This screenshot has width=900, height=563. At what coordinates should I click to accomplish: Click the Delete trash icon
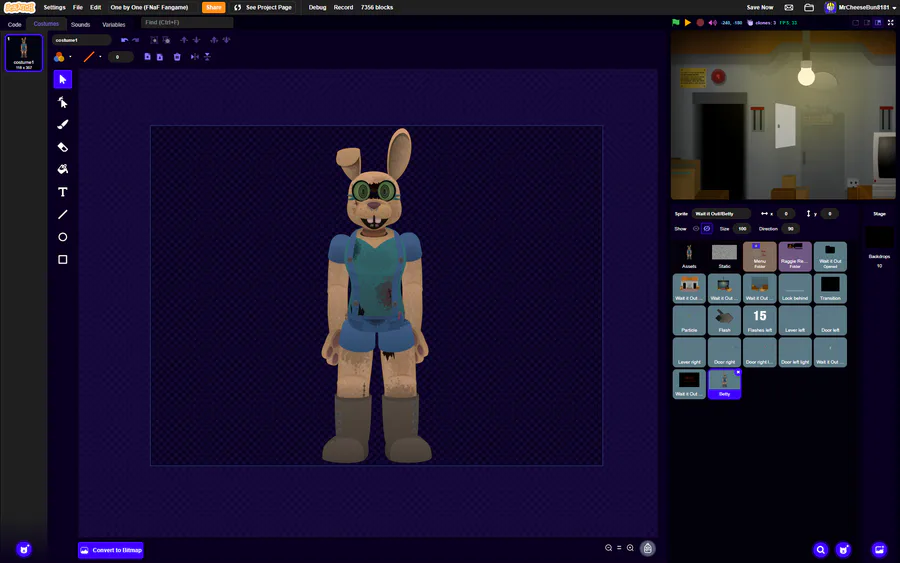coord(177,57)
